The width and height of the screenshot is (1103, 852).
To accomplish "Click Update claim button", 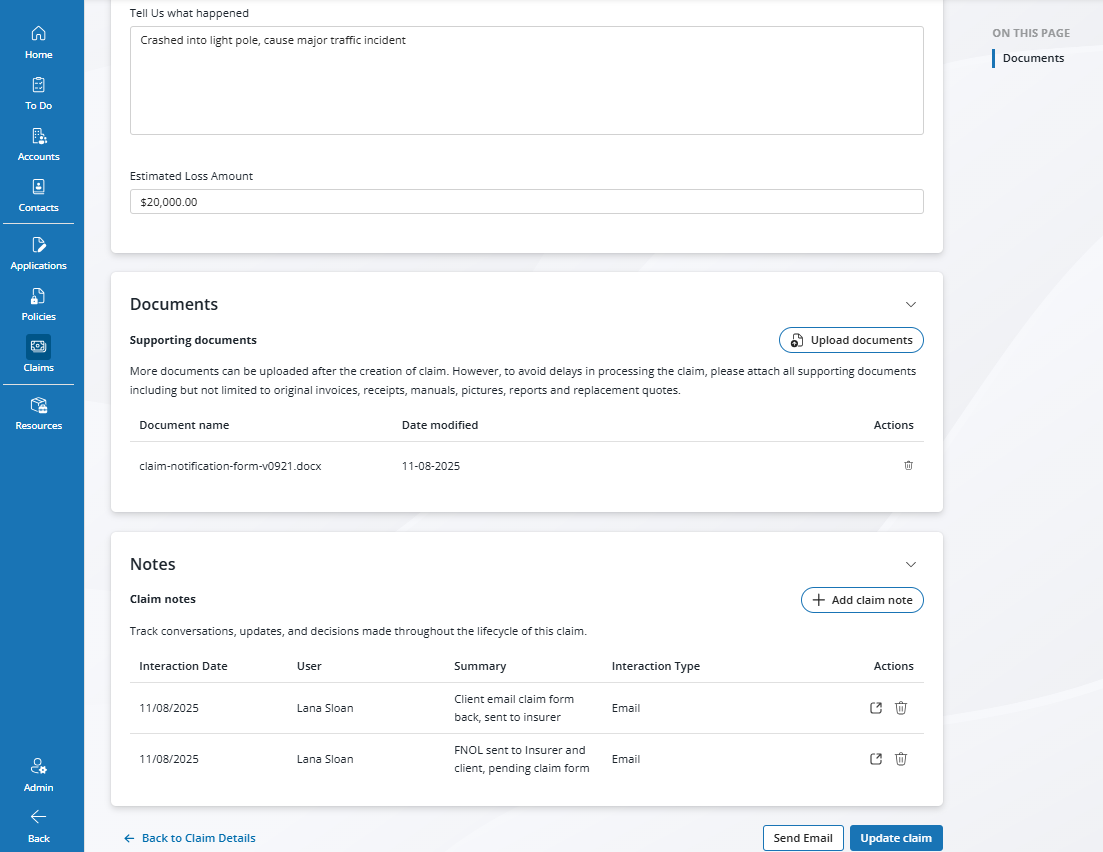I will click(x=895, y=838).
